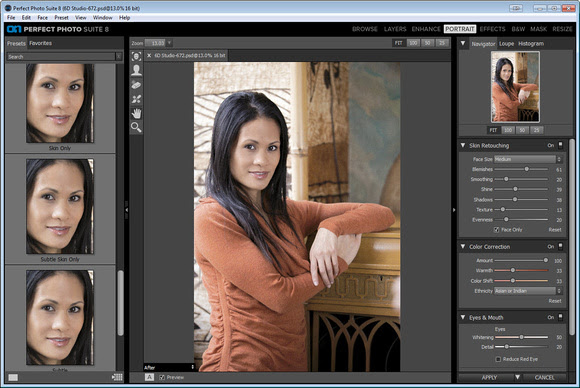Go to the Effects module
The width and height of the screenshot is (580, 388).
(x=492, y=29)
